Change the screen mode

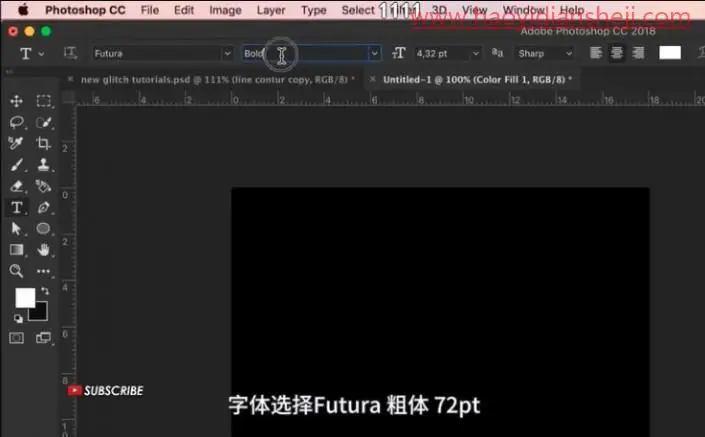pos(43,338)
